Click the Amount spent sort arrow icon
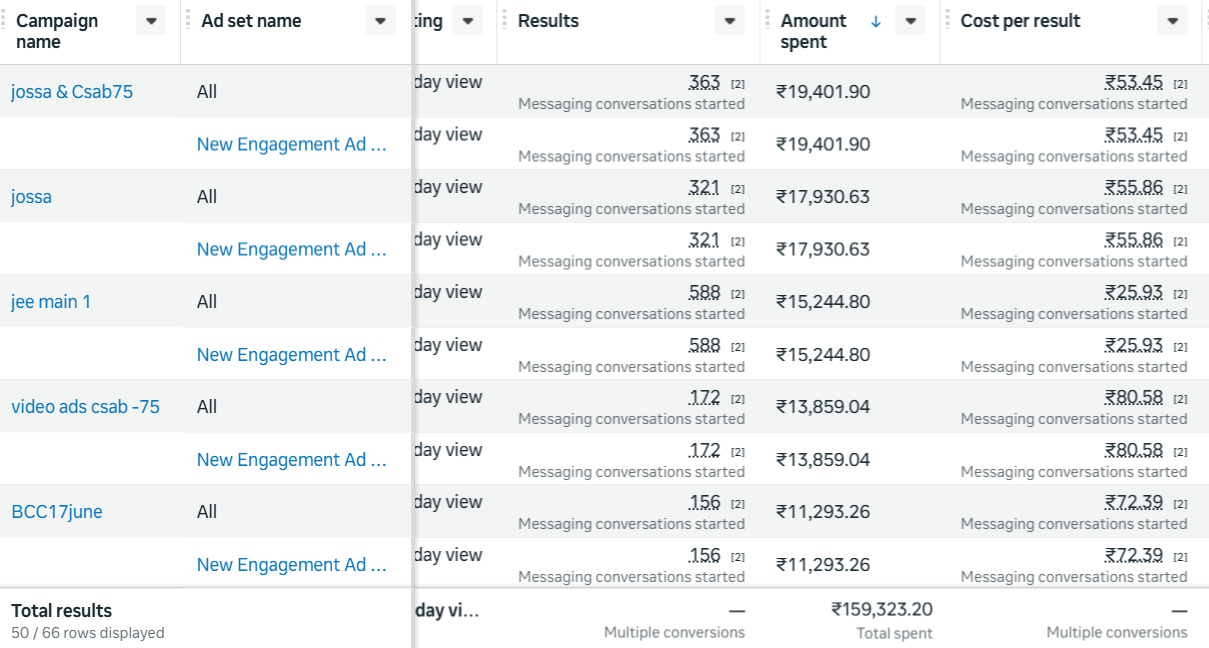Screen dimensions: 1209x648 coord(876,20)
